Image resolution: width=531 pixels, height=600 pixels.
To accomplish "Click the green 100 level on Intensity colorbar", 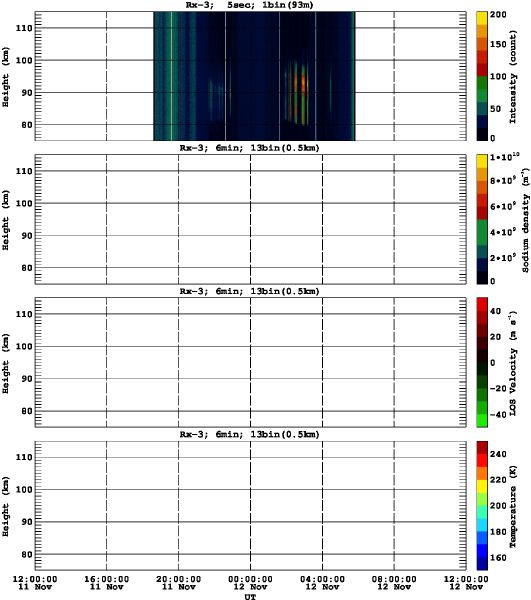I will click(482, 83).
